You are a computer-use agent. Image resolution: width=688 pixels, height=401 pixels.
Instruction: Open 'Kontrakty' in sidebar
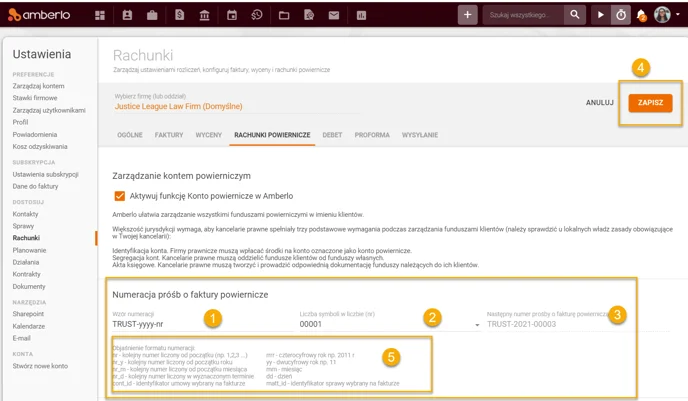[26, 274]
